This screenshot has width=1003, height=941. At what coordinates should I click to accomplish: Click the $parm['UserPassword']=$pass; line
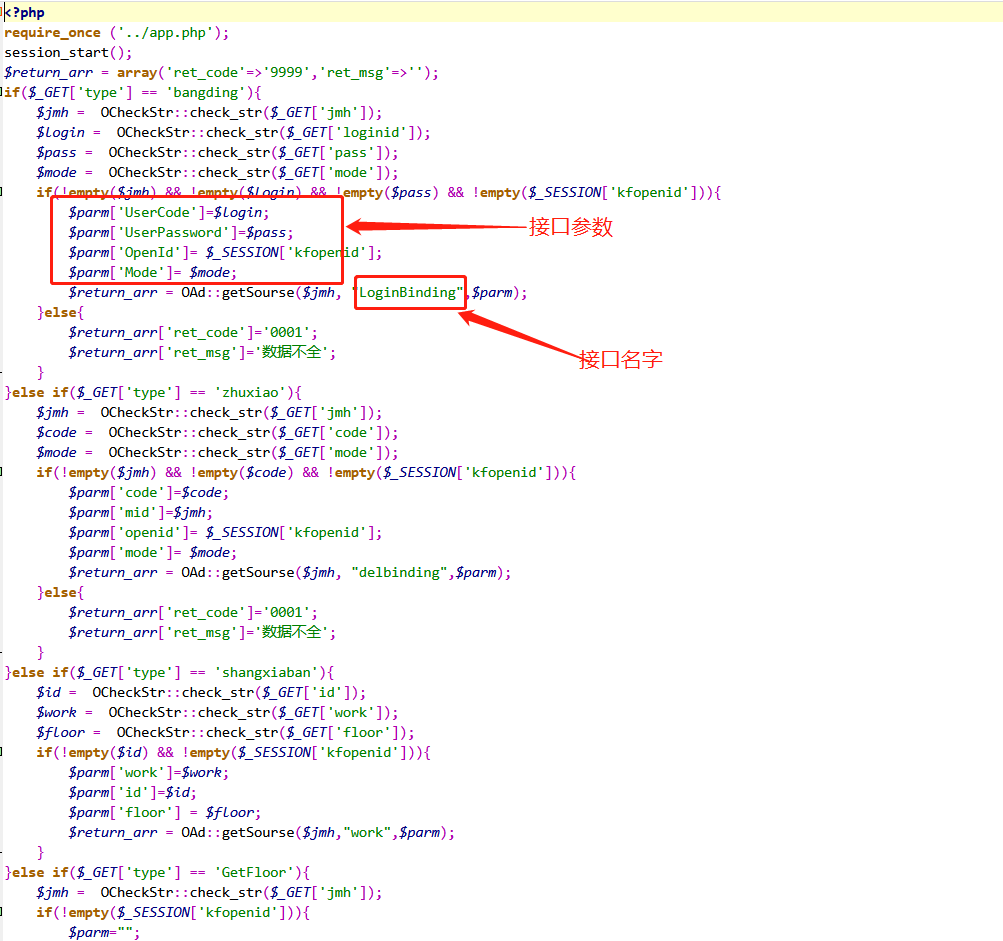coord(181,233)
